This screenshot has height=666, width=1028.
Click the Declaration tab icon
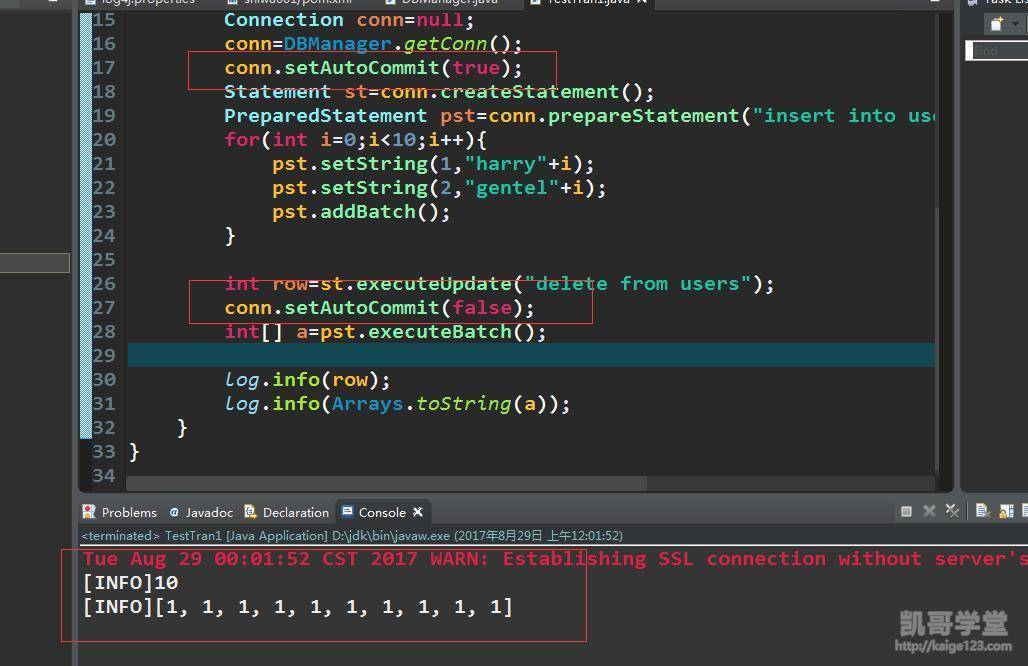pos(250,511)
